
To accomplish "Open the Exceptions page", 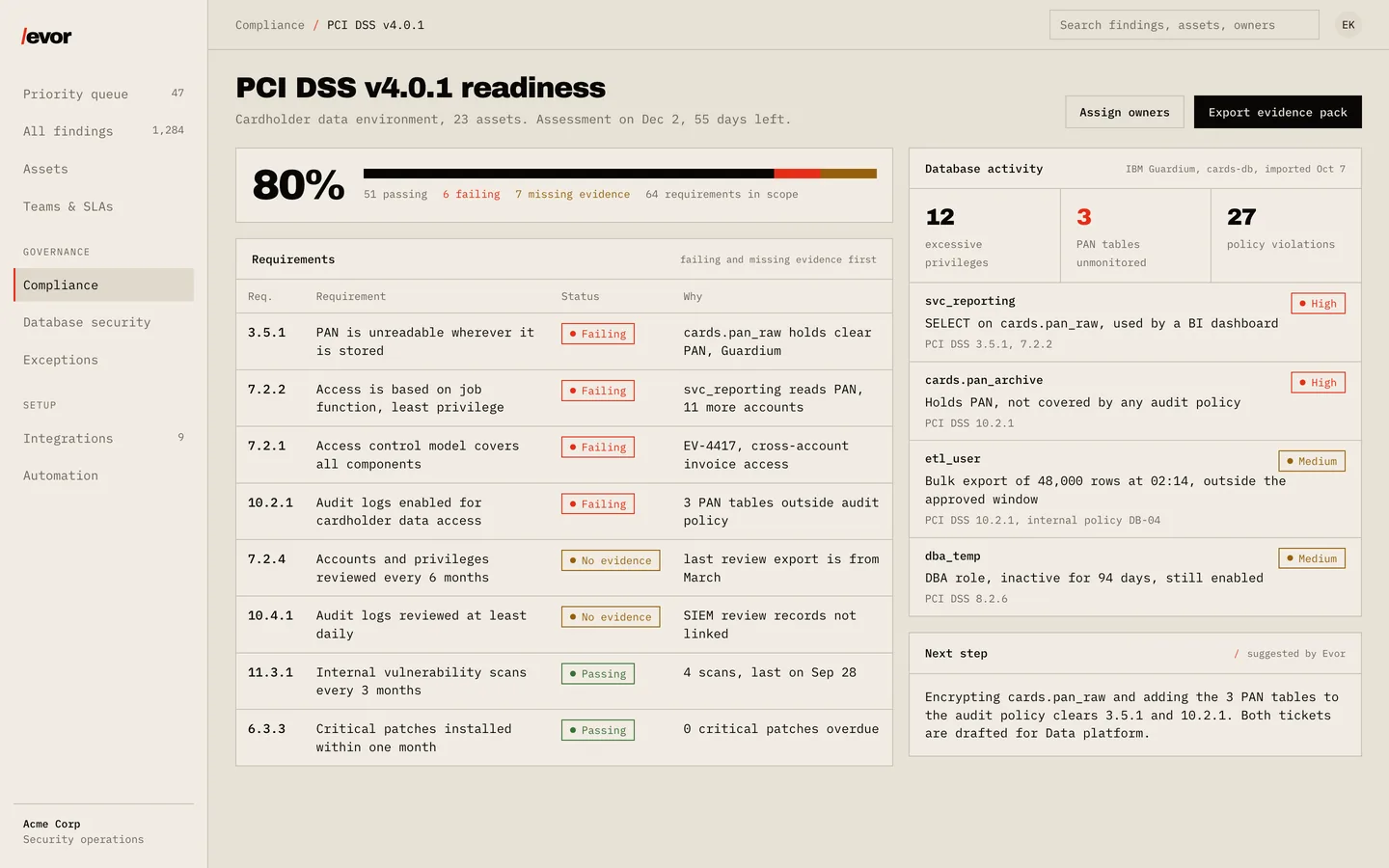I will pyautogui.click(x=103, y=360).
